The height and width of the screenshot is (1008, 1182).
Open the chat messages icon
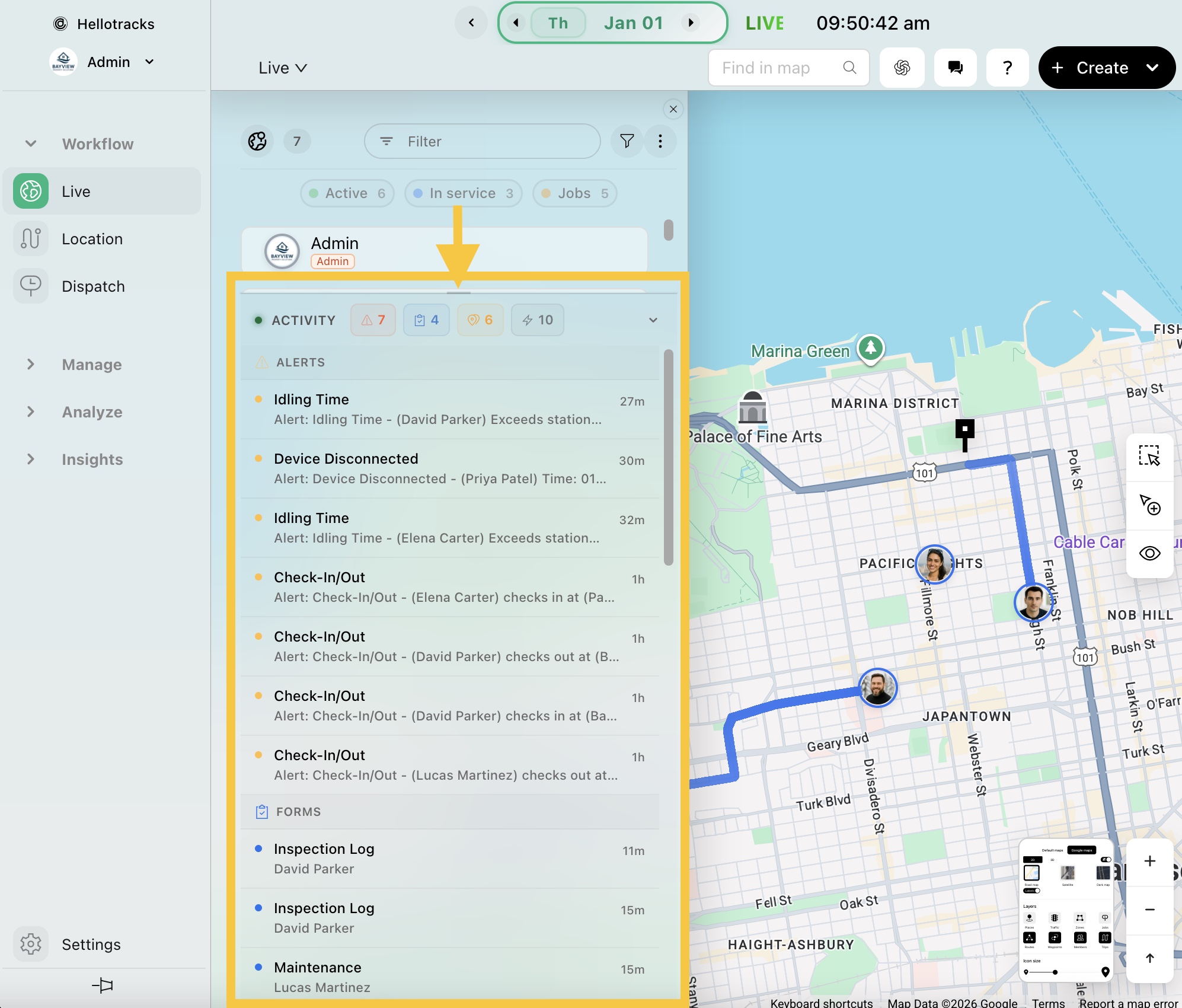[955, 68]
